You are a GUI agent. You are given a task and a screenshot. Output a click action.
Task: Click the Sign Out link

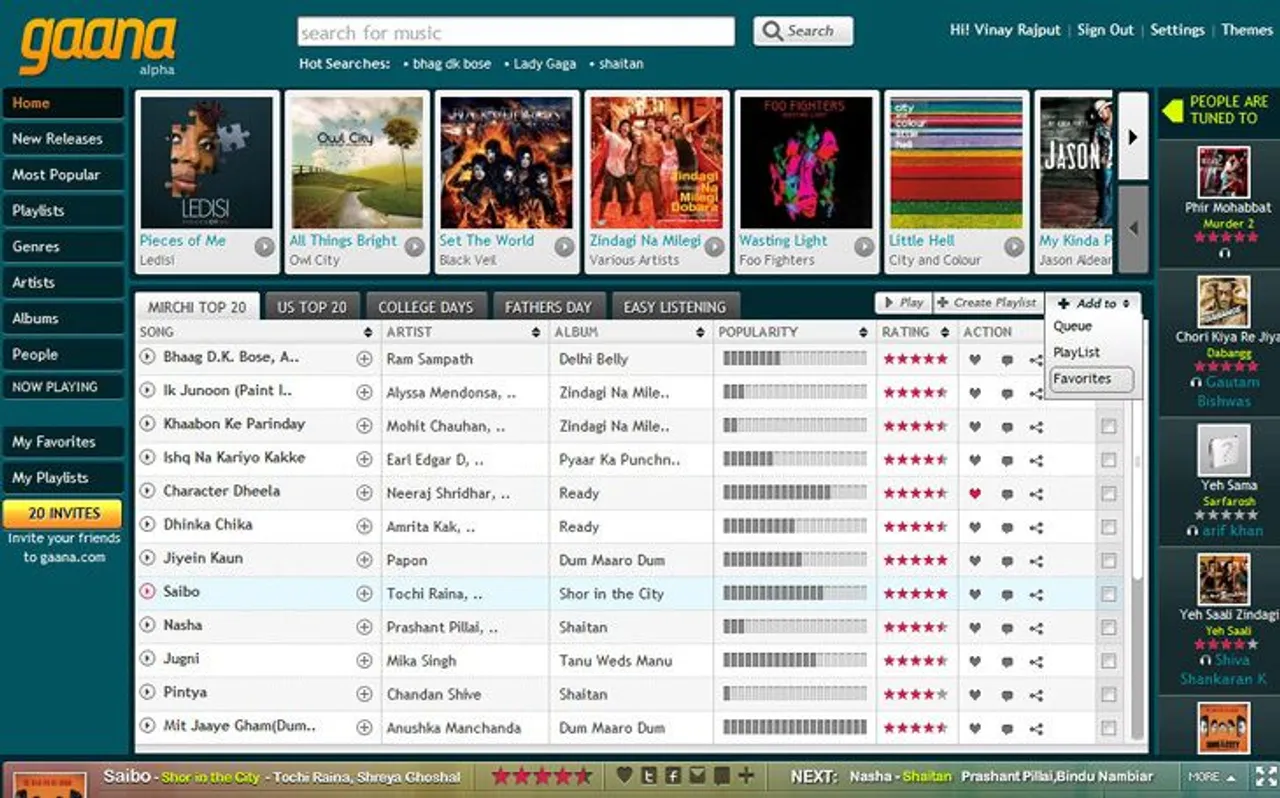tap(1105, 30)
